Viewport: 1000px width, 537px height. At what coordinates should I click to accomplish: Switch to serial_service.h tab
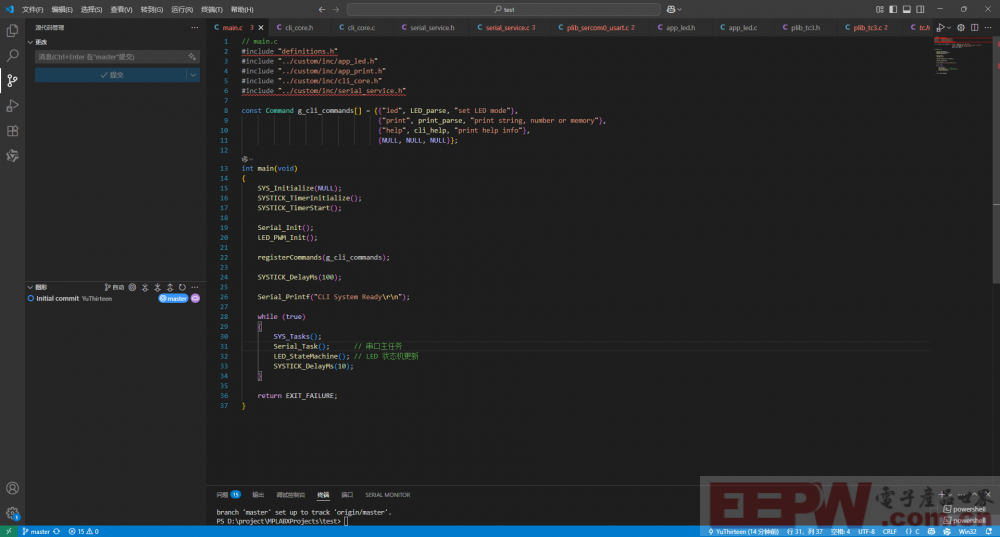432,27
